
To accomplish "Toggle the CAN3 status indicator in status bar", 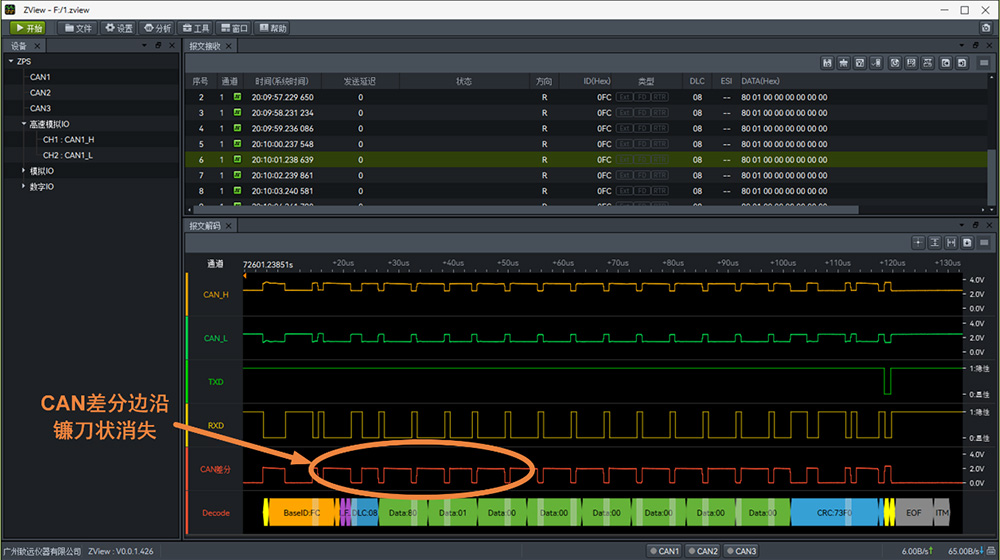I will 740,551.
